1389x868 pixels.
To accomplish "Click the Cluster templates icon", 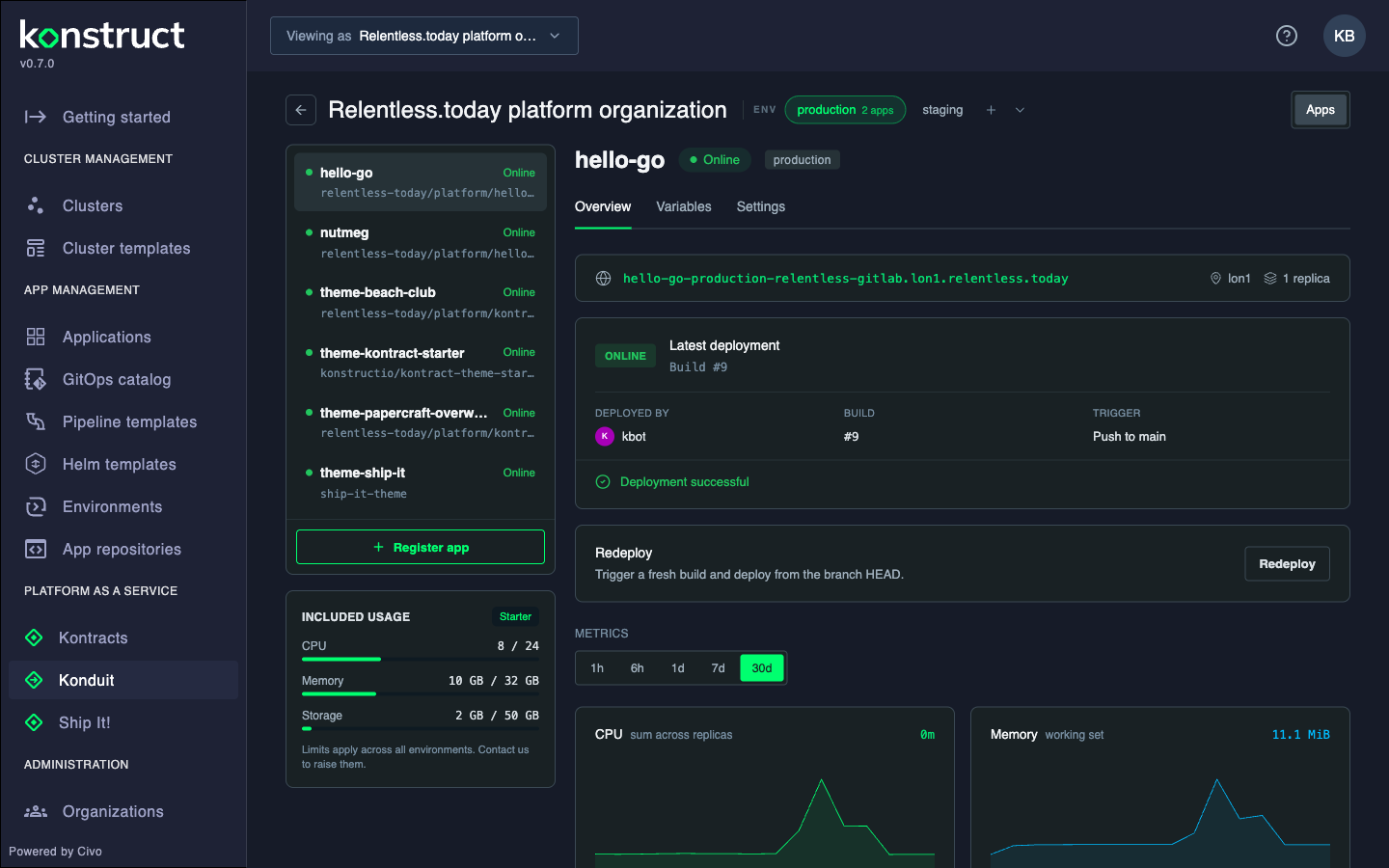I will tap(36, 248).
